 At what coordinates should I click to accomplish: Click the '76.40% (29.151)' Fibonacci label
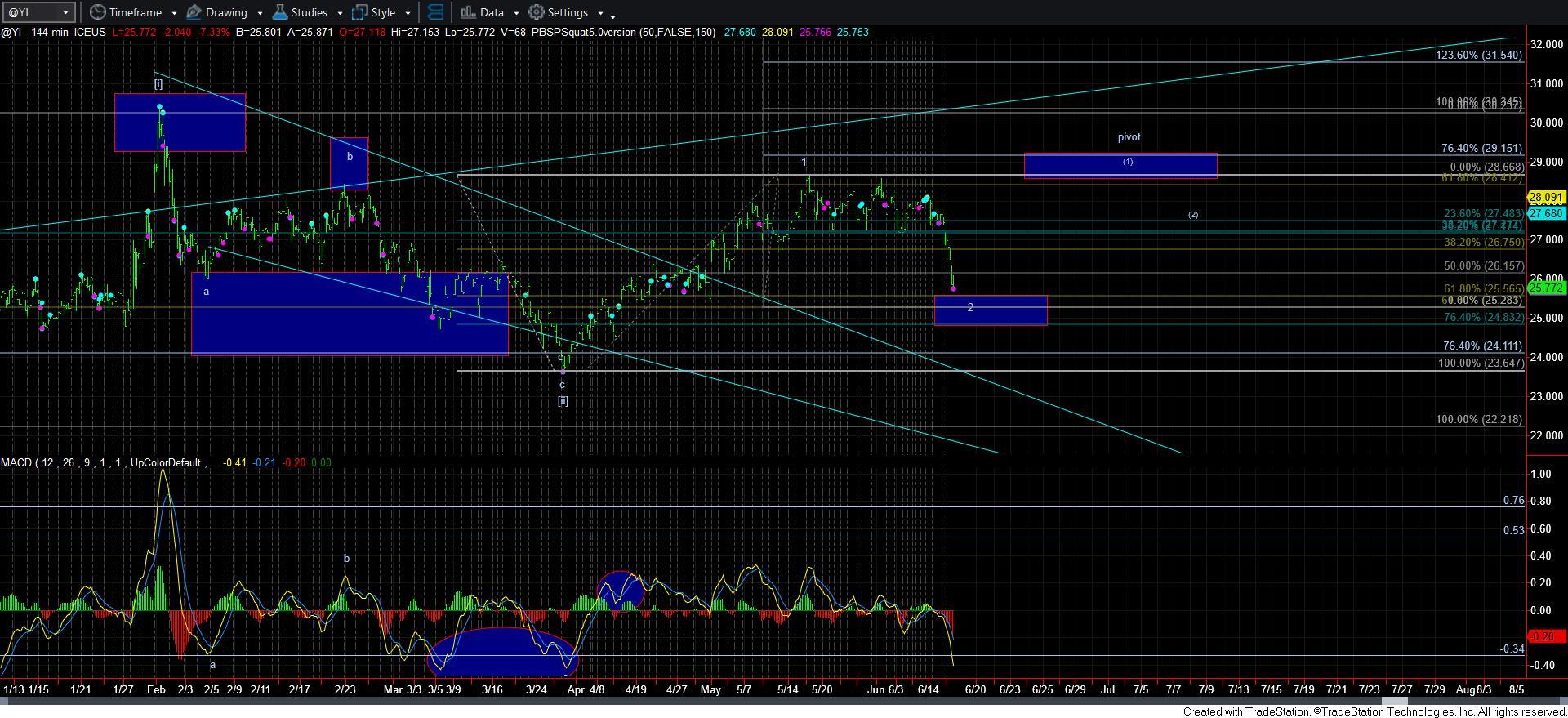click(x=1481, y=149)
